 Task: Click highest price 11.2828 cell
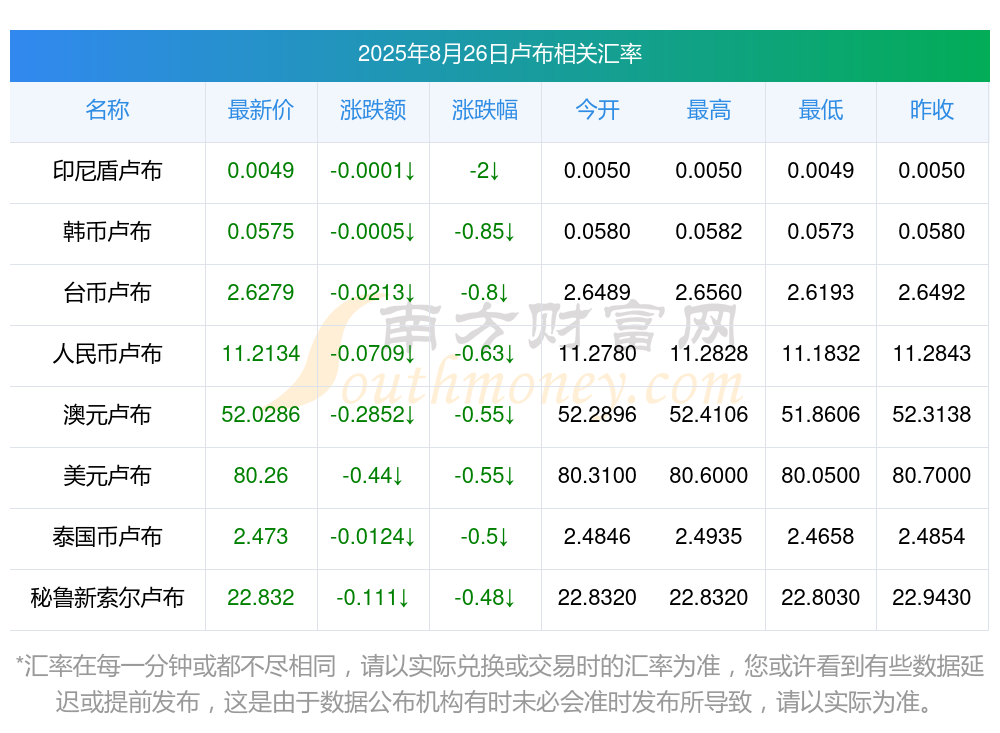click(x=709, y=353)
